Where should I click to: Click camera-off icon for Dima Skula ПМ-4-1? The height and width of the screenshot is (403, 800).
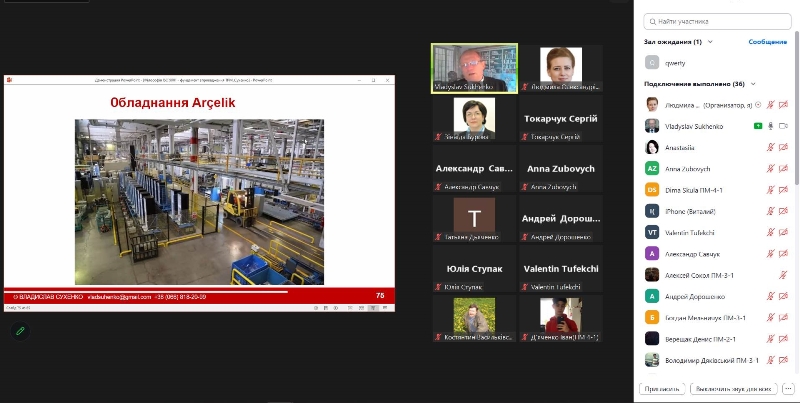[x=784, y=190]
